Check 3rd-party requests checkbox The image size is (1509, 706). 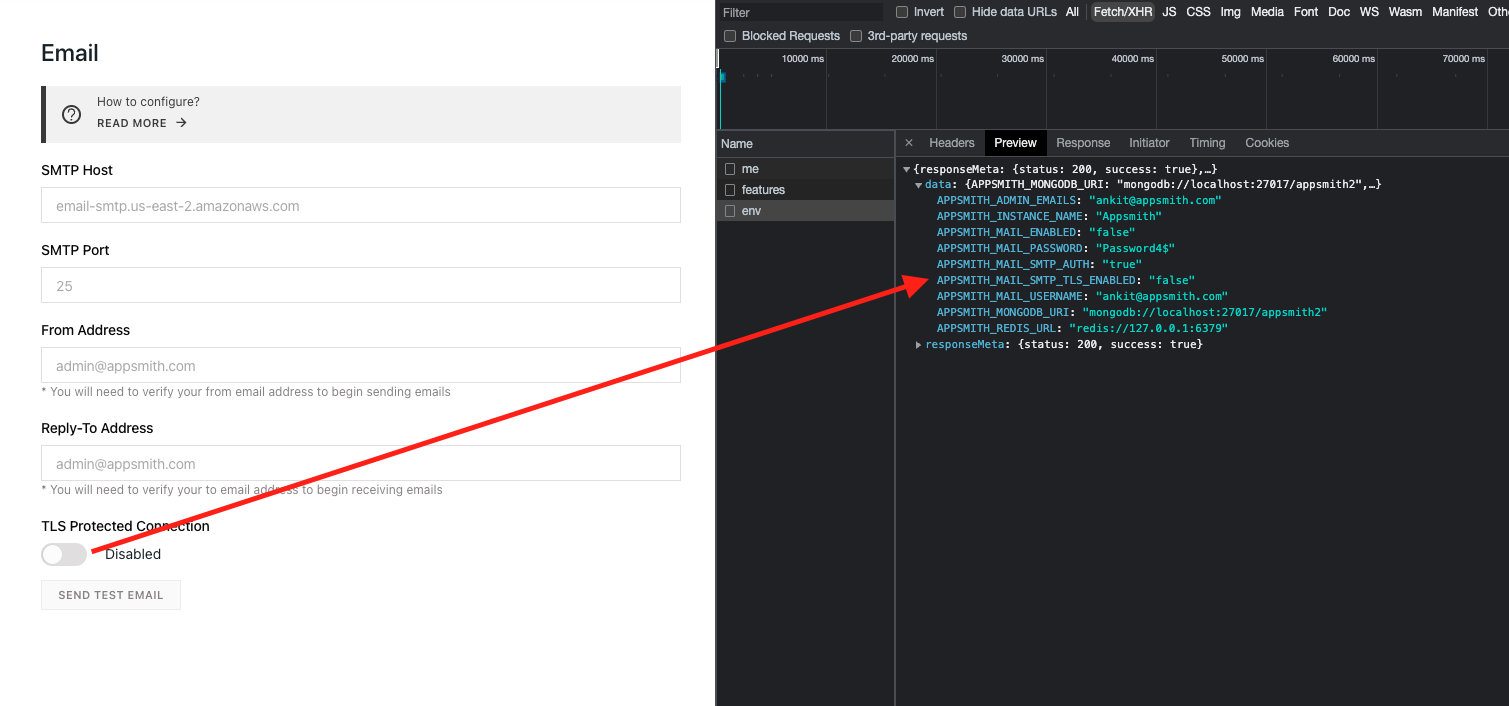pyautogui.click(x=856, y=36)
